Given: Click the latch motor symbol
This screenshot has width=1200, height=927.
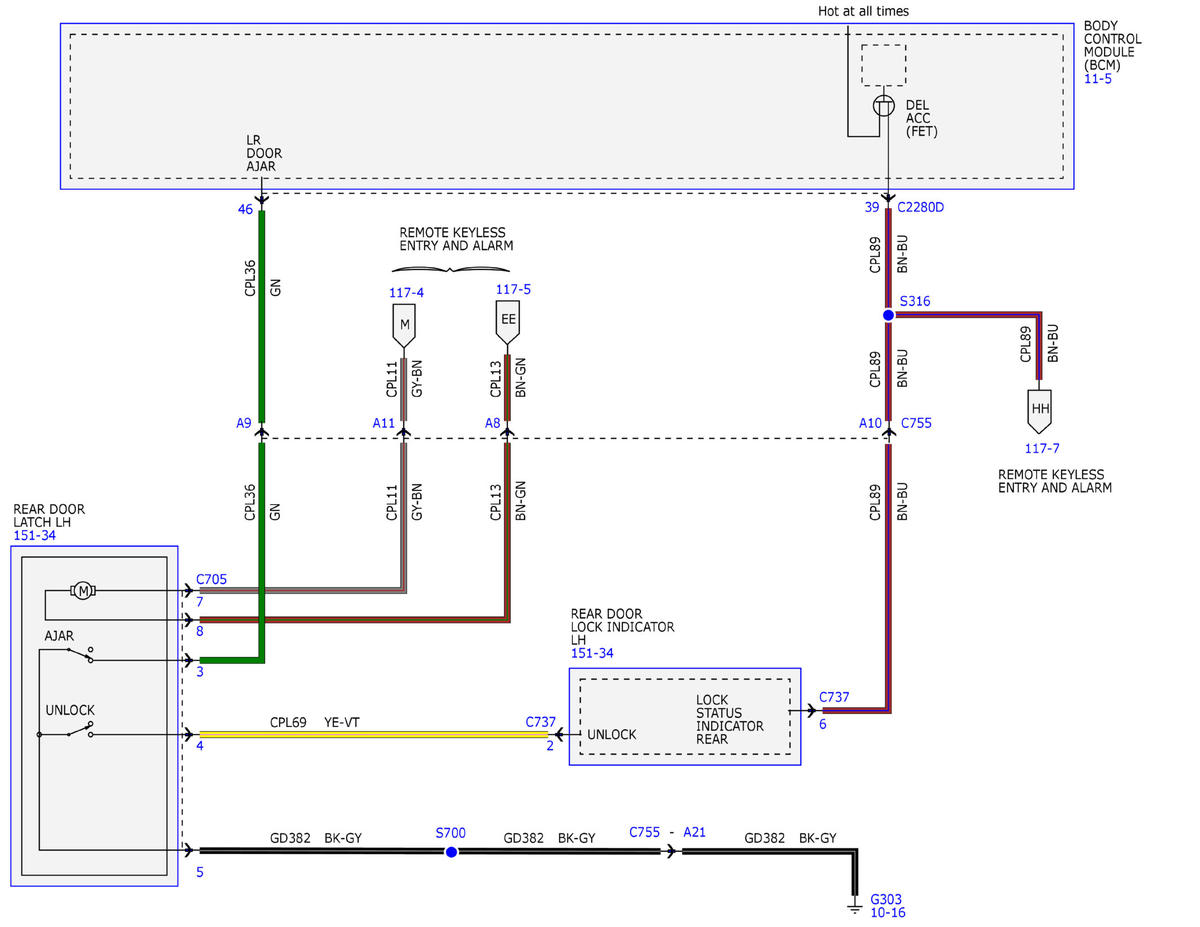Looking at the screenshot, I should pos(83,590).
